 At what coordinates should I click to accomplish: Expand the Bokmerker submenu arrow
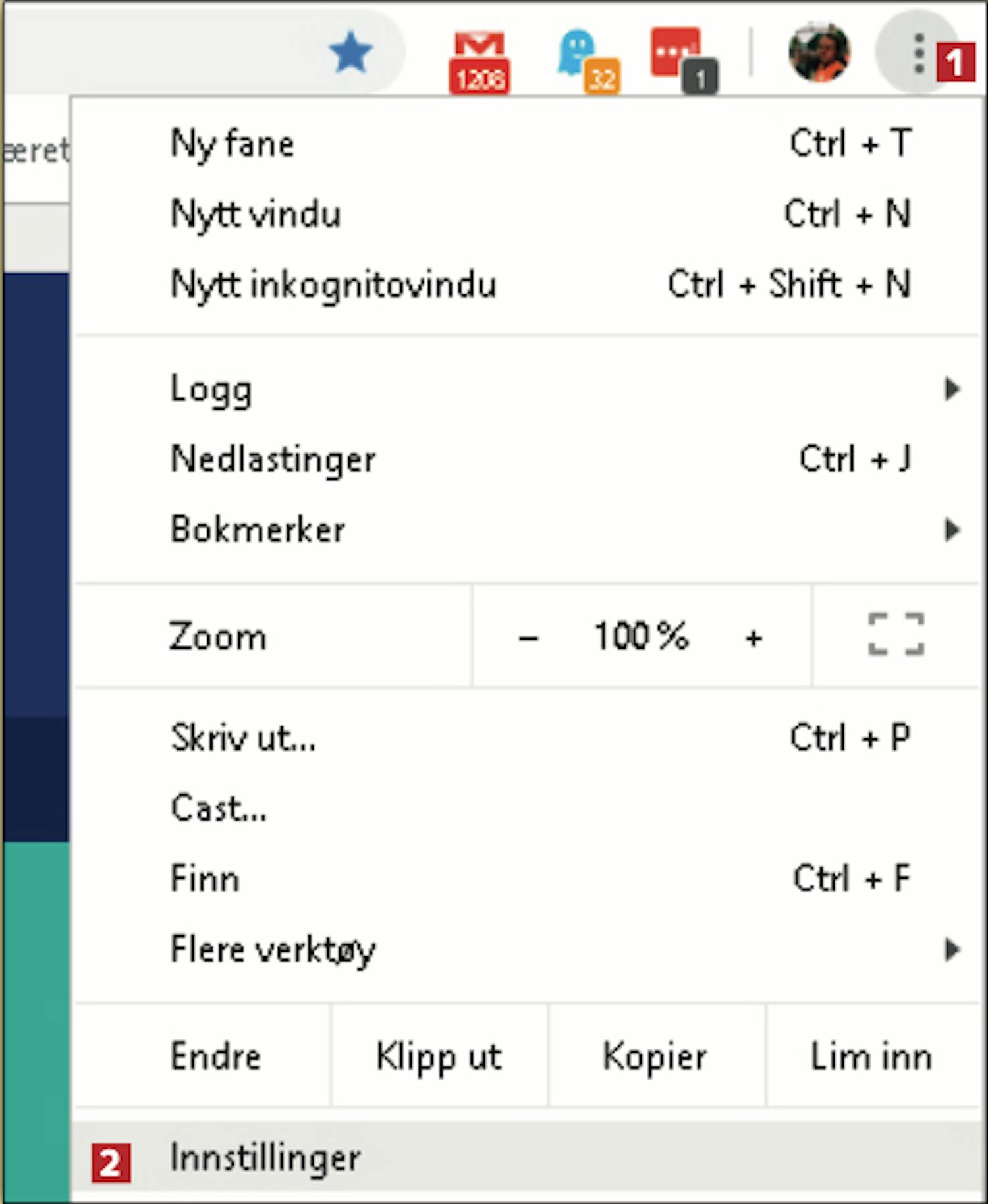click(x=951, y=530)
